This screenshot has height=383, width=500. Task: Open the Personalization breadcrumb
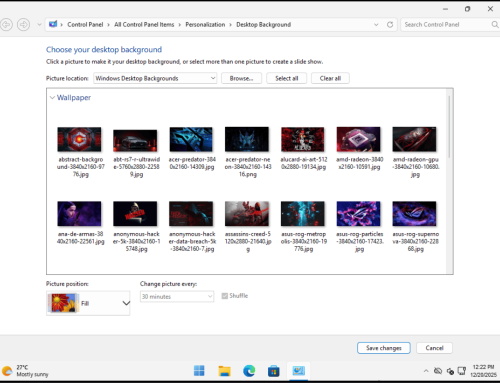pyautogui.click(x=205, y=25)
